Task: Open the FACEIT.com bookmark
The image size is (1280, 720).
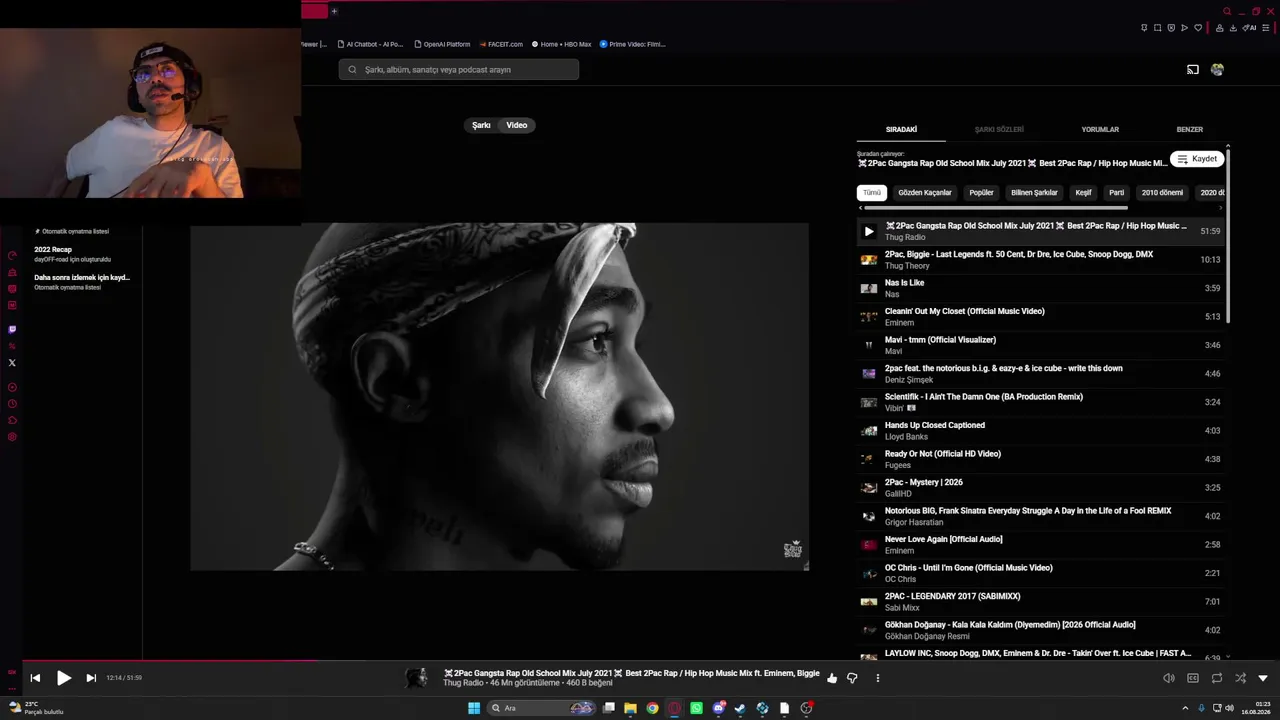Action: [501, 44]
